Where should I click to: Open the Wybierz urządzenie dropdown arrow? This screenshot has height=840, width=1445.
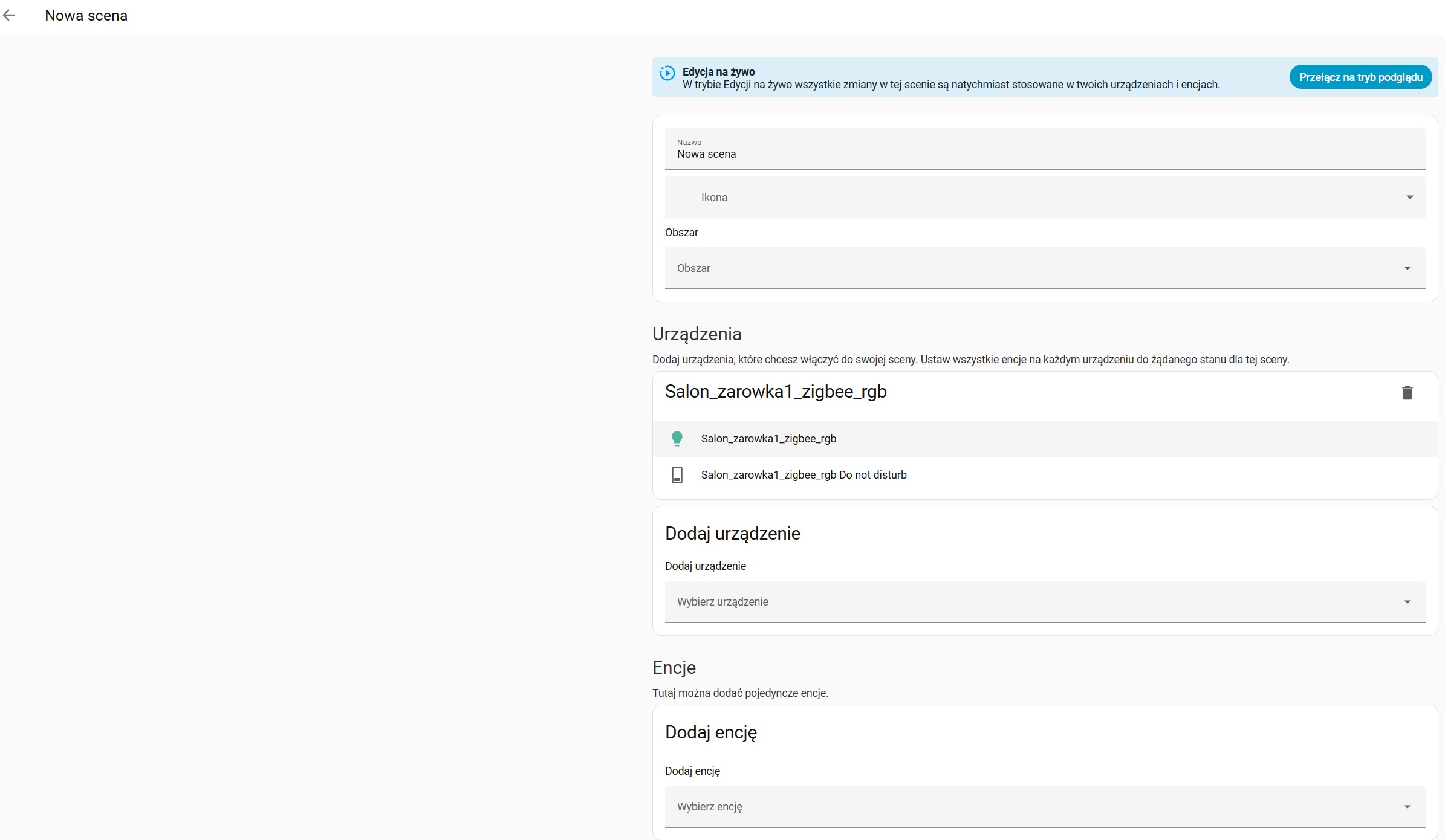pyautogui.click(x=1407, y=602)
